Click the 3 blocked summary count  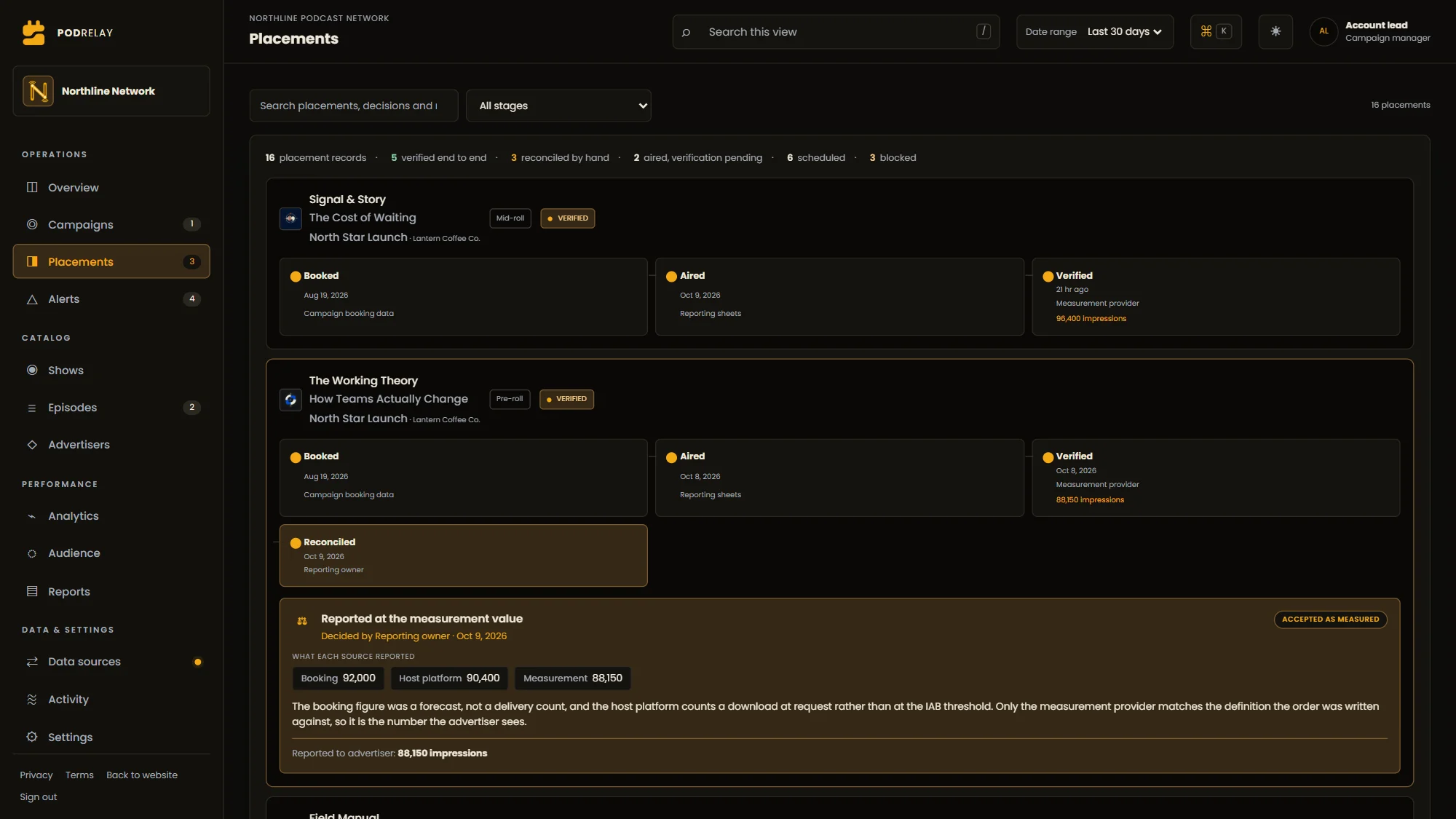click(x=893, y=158)
